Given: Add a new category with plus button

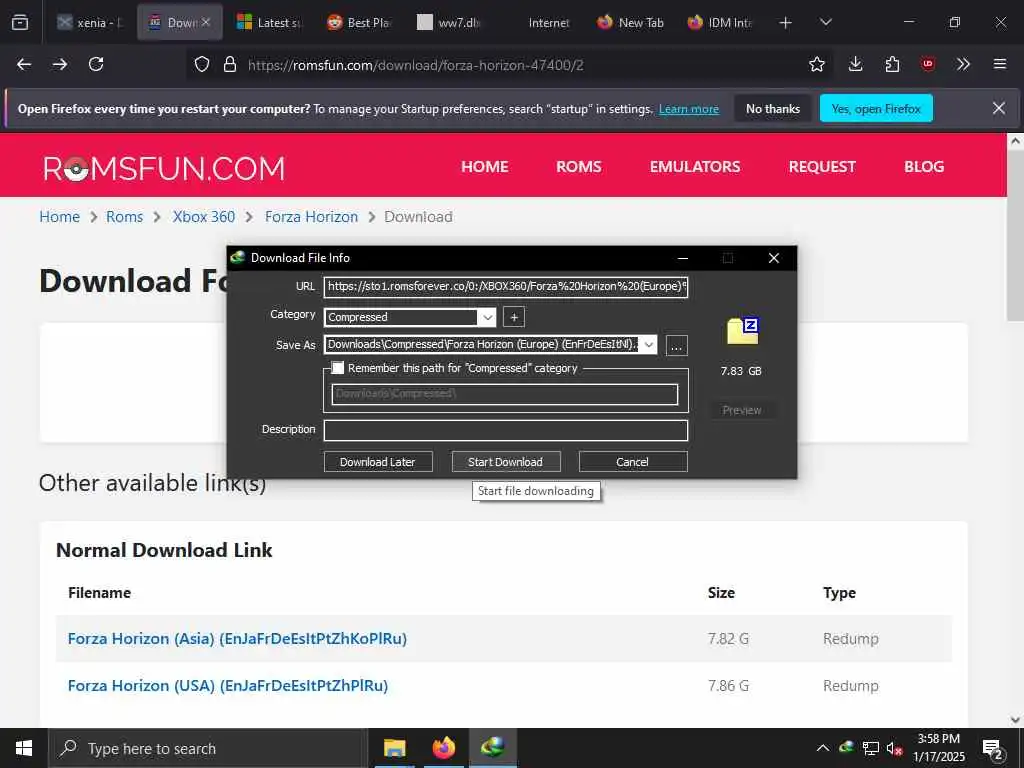Looking at the screenshot, I should (514, 317).
